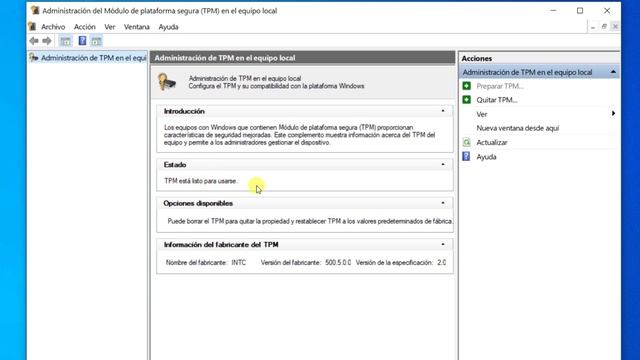Viewport: 640px width, 360px height.
Task: Click the Introducción paragraph text
Action: pos(299,135)
